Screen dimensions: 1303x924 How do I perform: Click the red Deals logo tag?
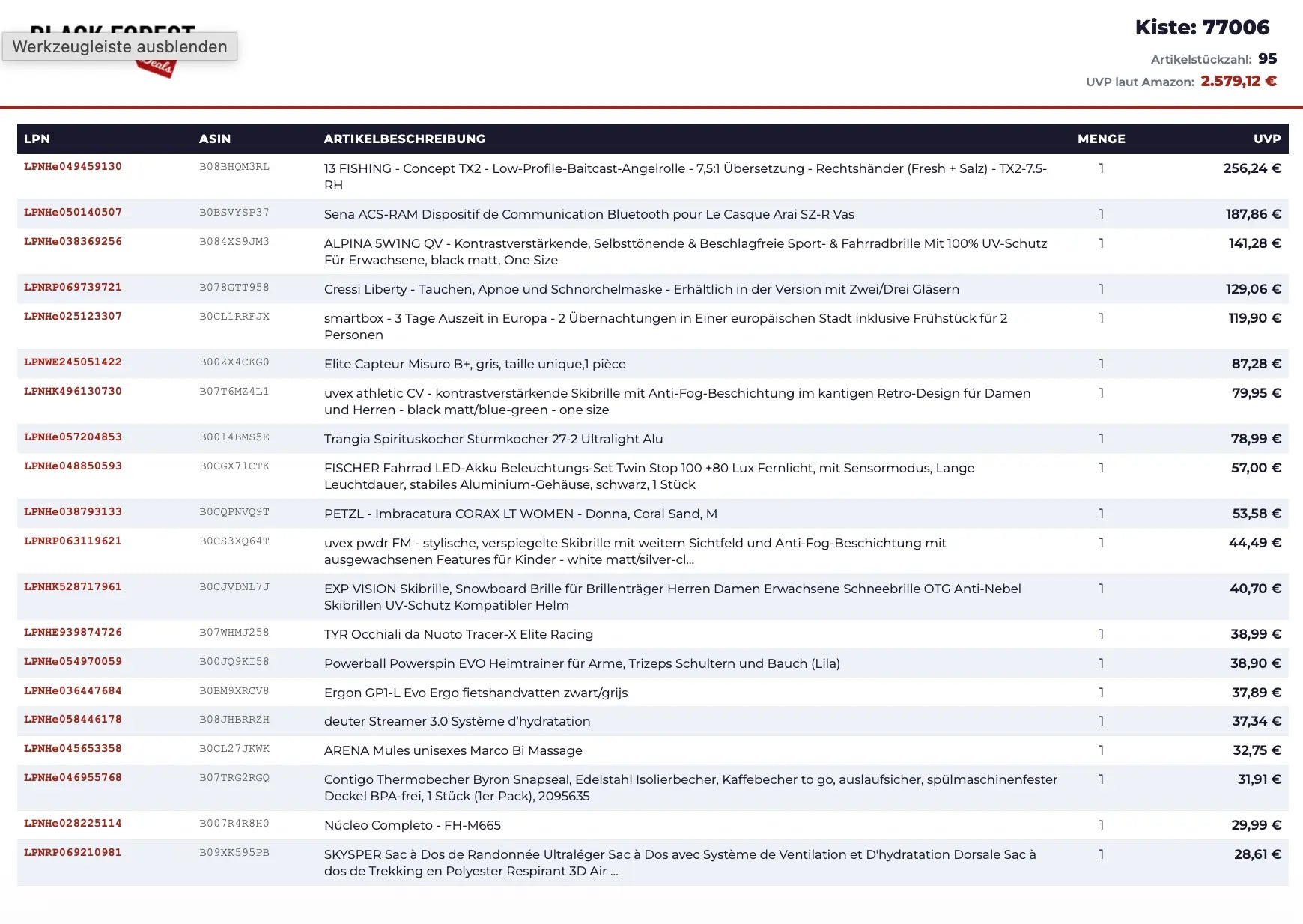(157, 68)
